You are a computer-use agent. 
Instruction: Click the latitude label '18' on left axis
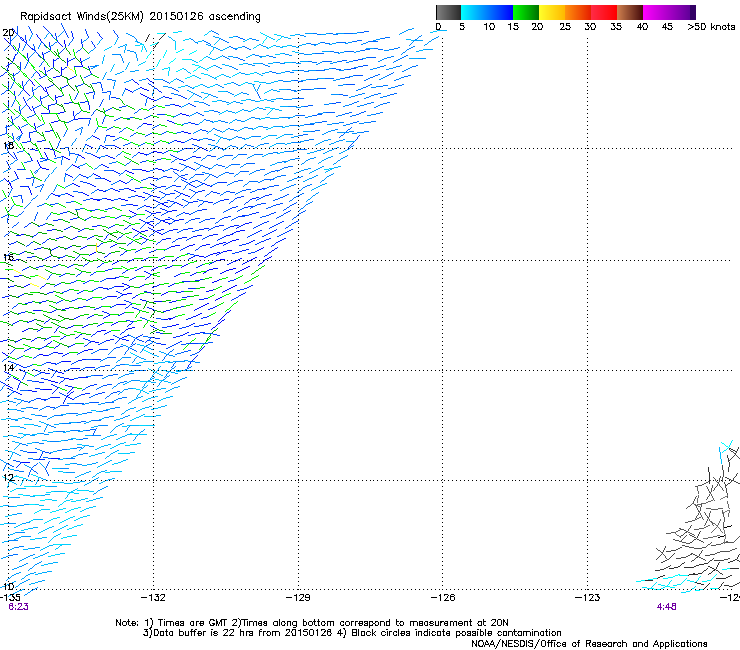(x=8, y=145)
